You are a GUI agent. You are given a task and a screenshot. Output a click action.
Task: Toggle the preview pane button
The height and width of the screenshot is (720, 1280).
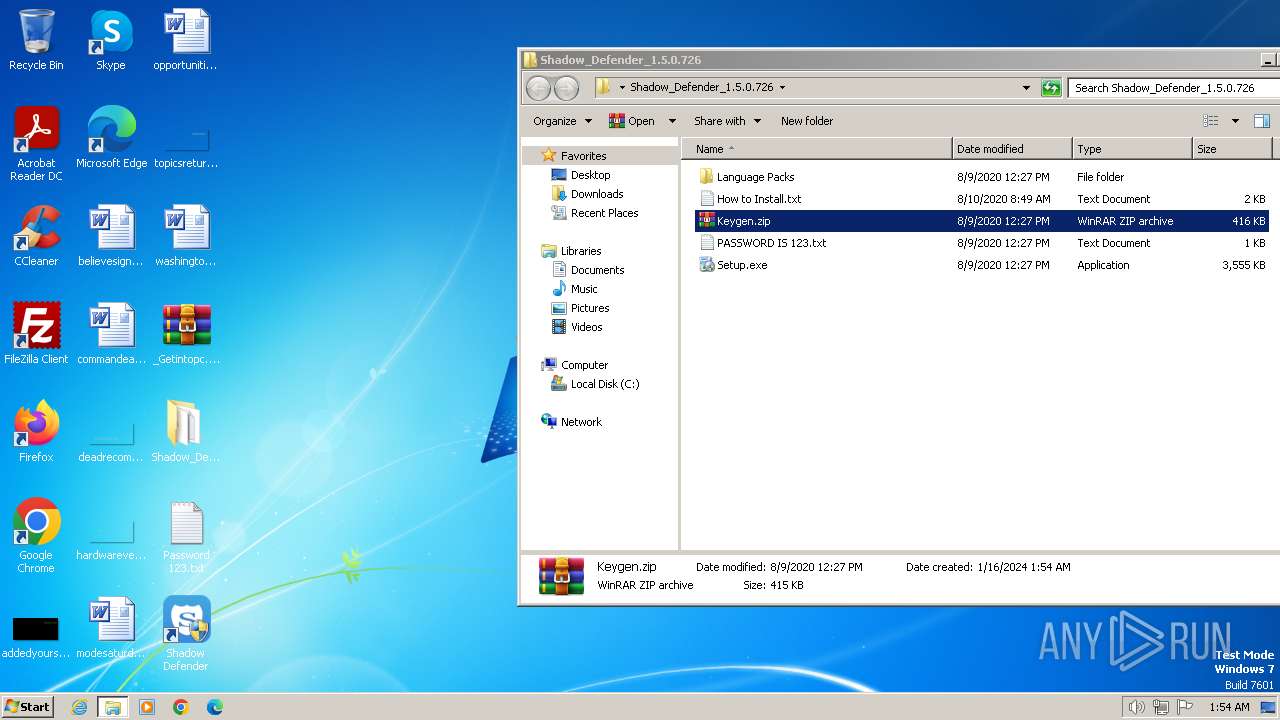click(x=1262, y=121)
